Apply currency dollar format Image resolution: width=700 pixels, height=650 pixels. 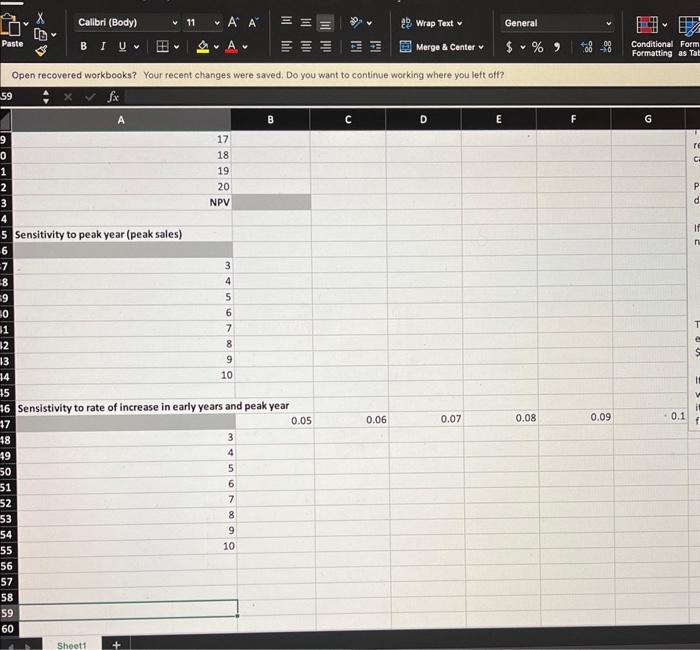pyautogui.click(x=509, y=47)
